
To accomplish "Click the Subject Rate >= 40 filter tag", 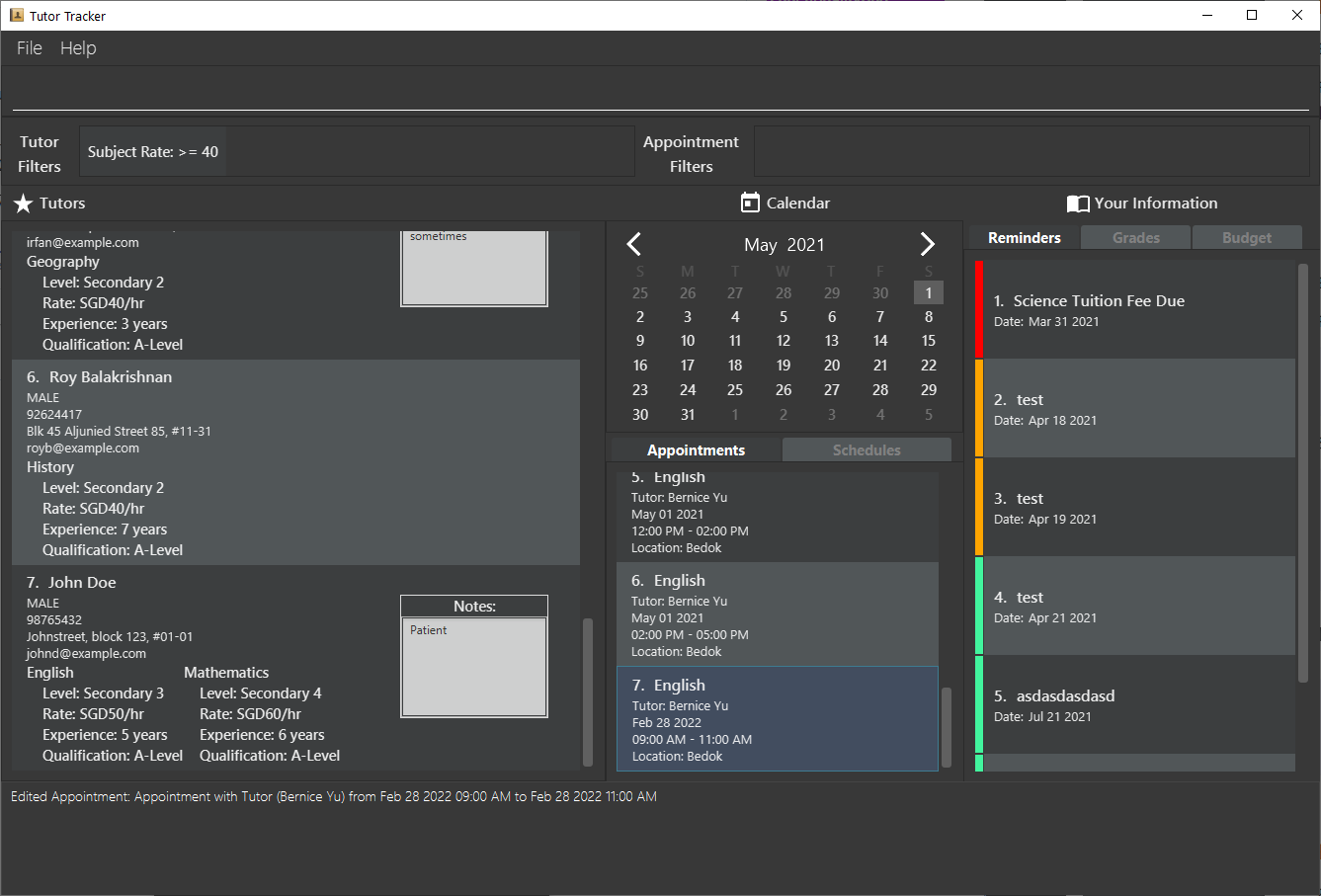I will coord(153,152).
